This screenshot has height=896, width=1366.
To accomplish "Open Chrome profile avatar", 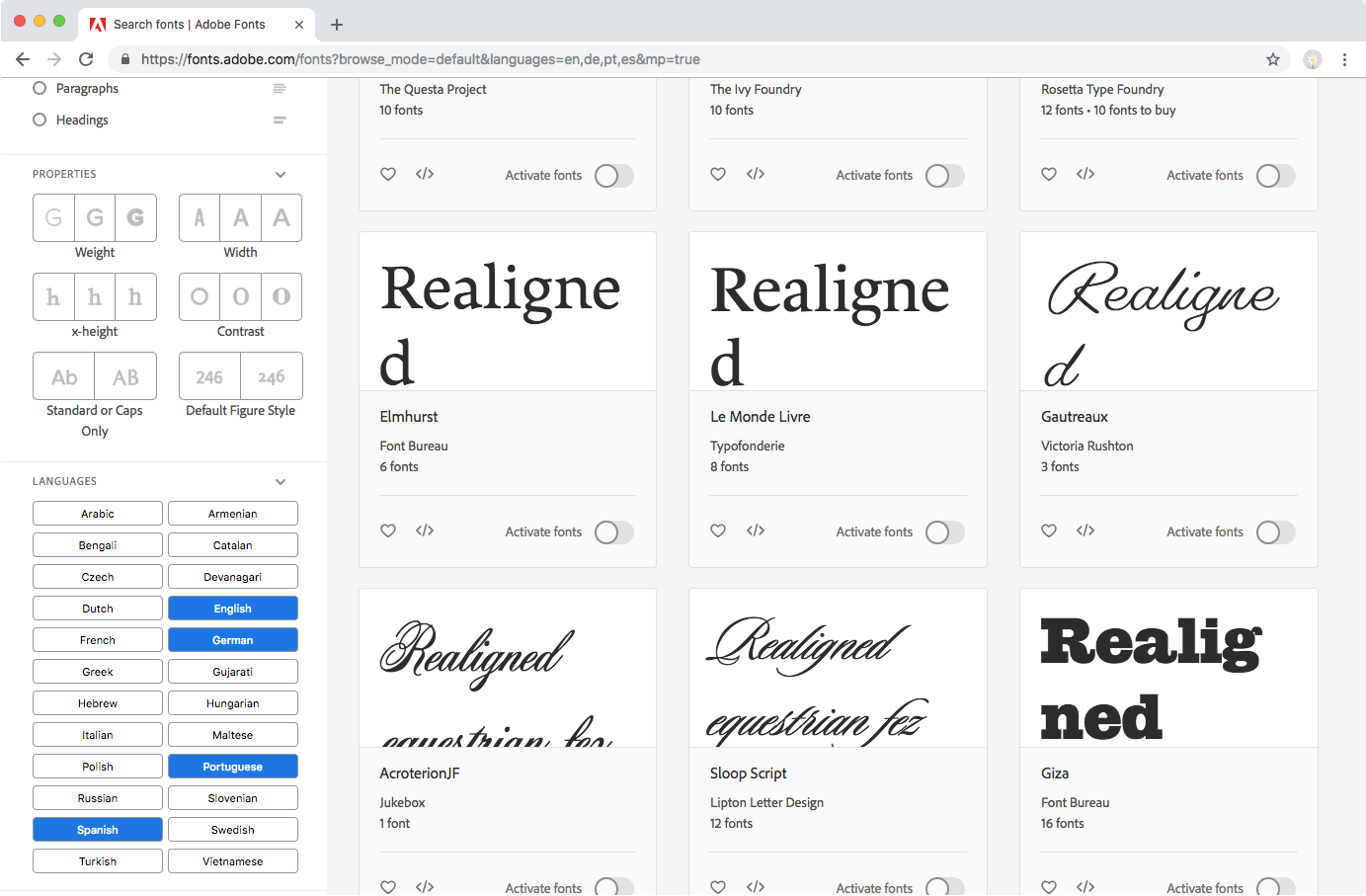I will coord(1313,59).
